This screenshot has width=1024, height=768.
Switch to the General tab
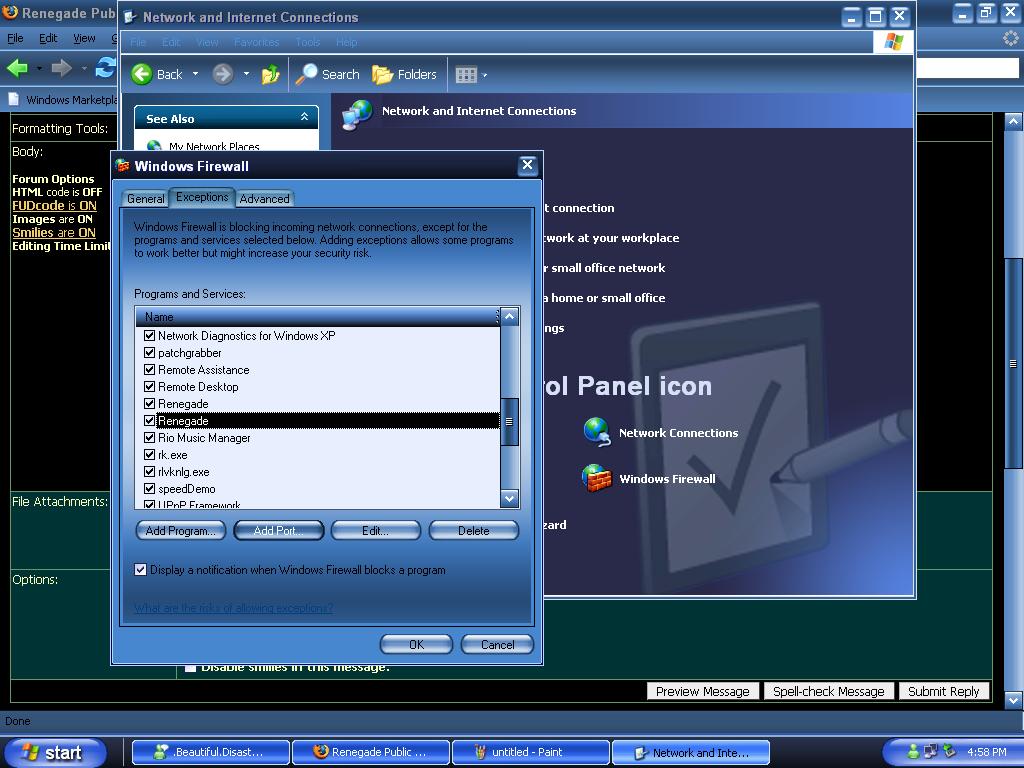146,199
